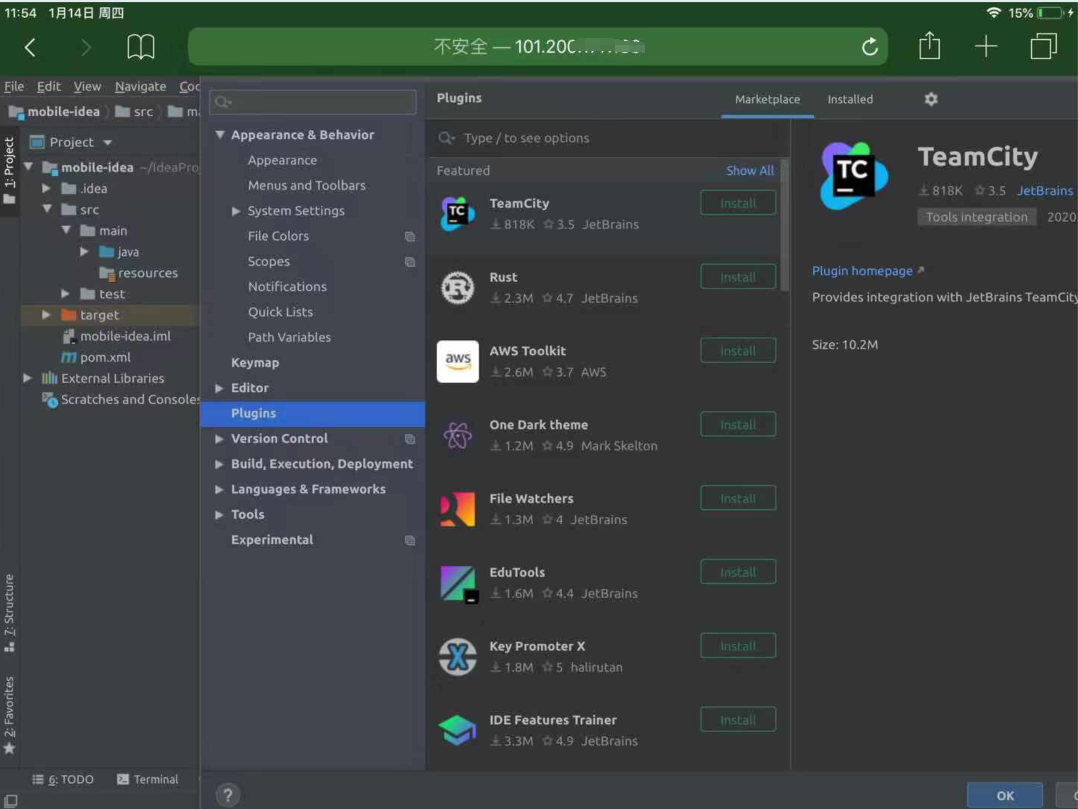Install the EduTools plugin
The height and width of the screenshot is (809, 1078).
click(738, 572)
